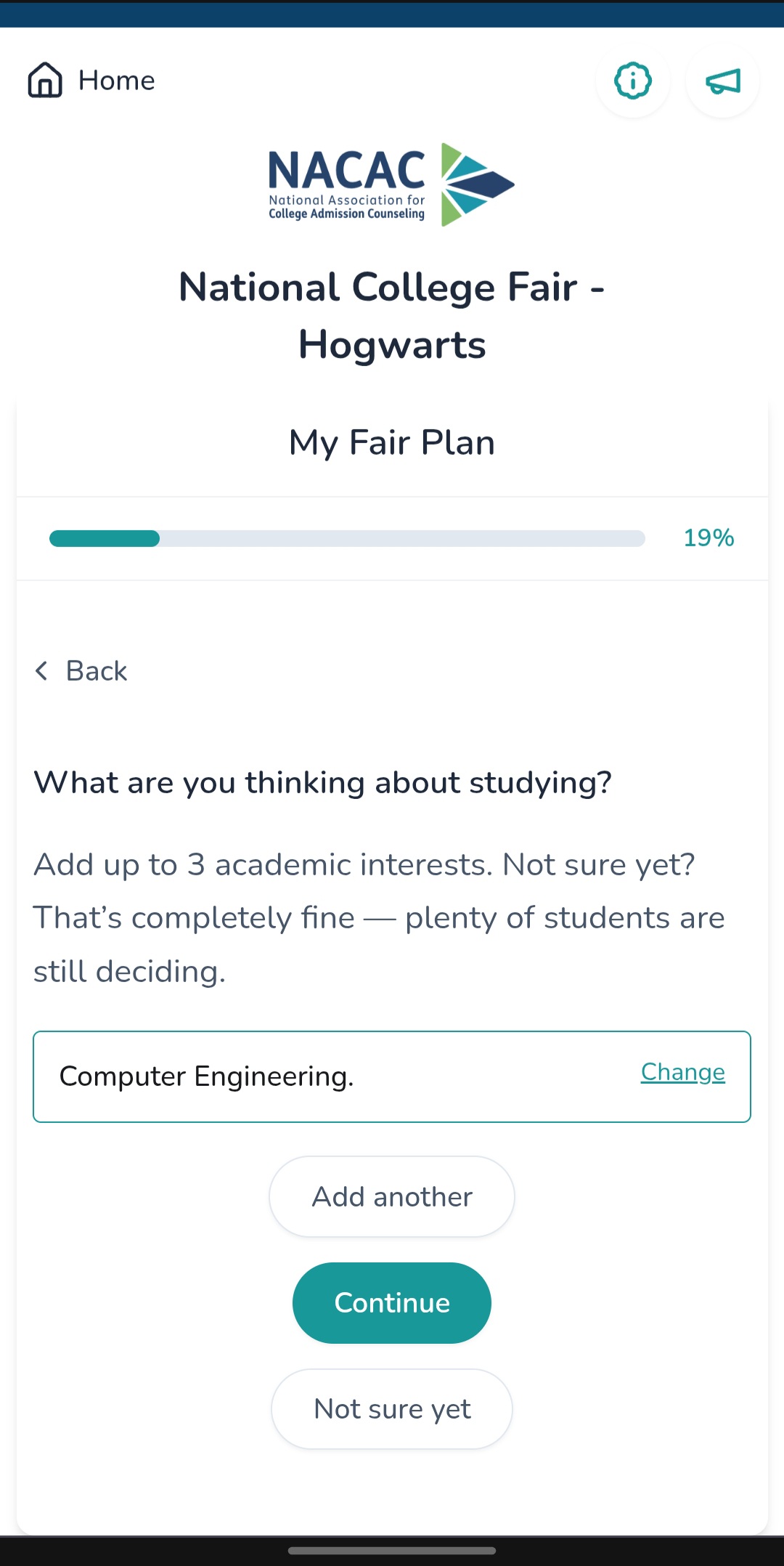
Task: Tap the studying question heading
Action: (323, 783)
